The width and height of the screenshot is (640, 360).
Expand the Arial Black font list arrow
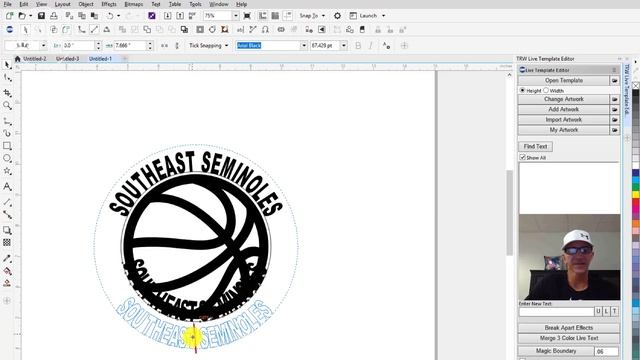[x=304, y=45]
